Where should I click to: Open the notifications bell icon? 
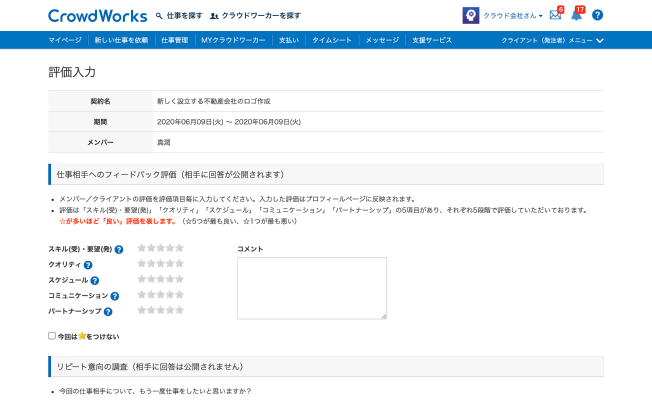tap(576, 15)
